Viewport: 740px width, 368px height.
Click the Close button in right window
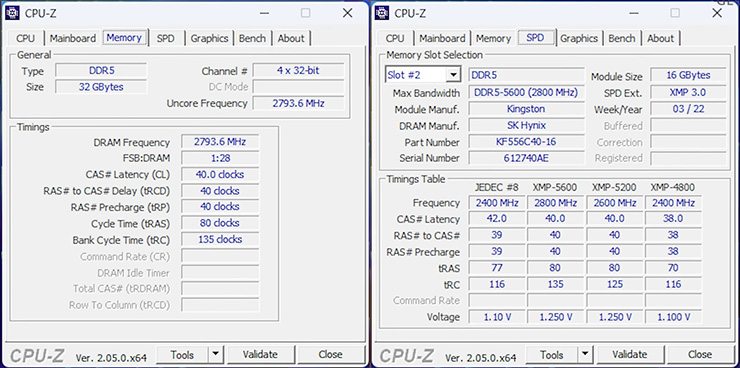click(699, 354)
